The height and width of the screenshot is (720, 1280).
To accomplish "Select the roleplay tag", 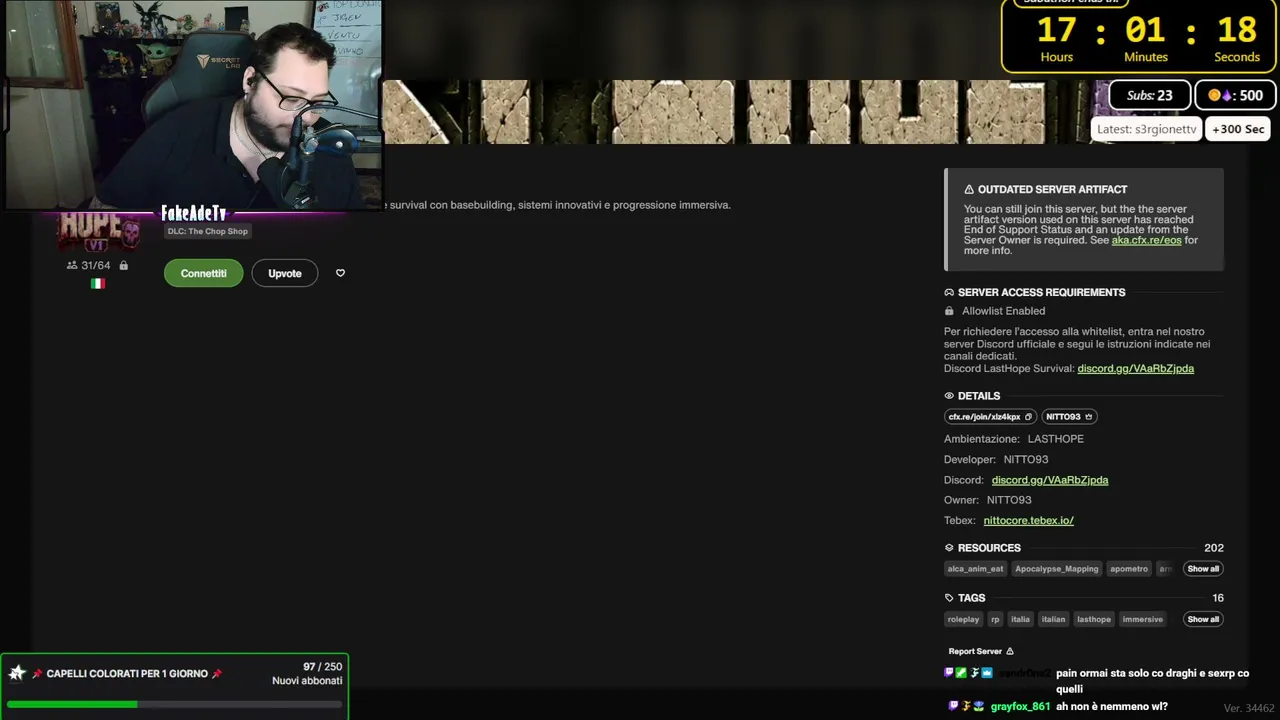I will tap(964, 619).
